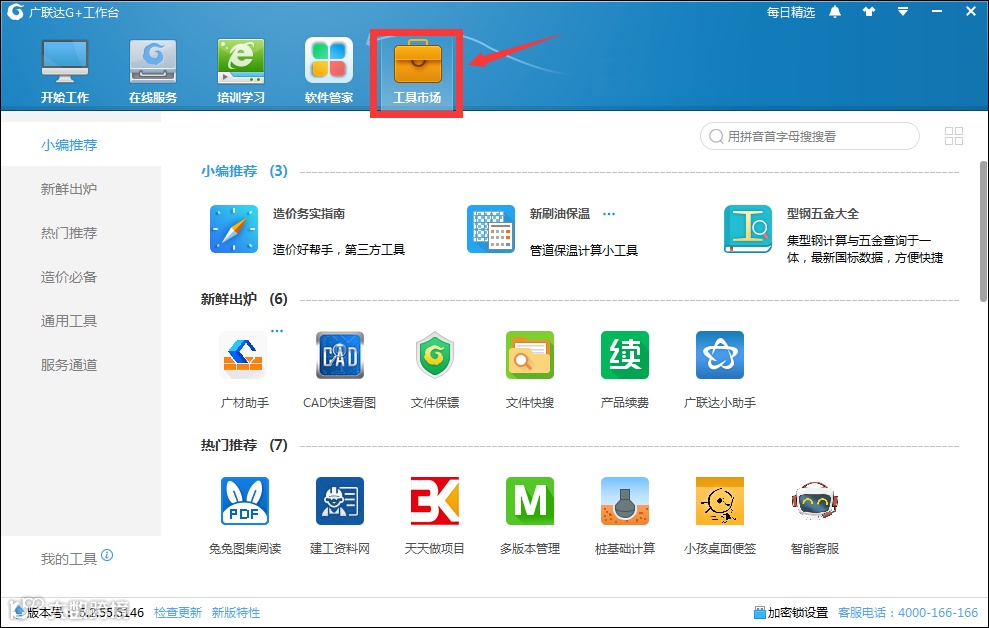
Task: Open the 智能客服 robot icon
Action: click(x=815, y=501)
